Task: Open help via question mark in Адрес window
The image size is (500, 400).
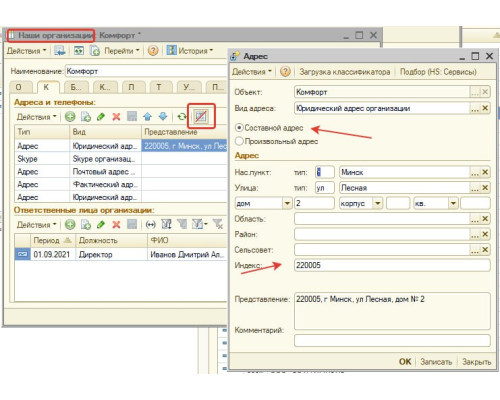Action: (285, 72)
